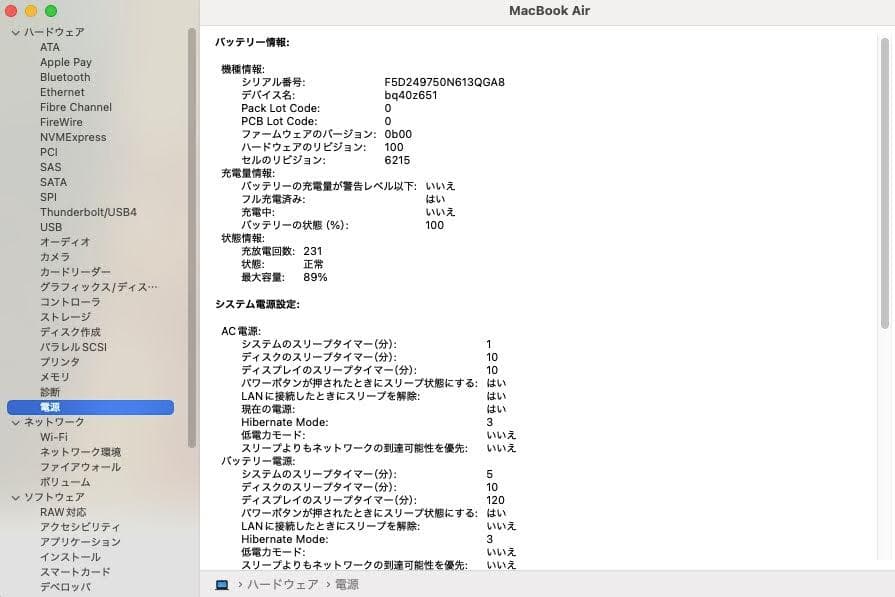Select グラフィックス/ディスプレイ in the sidebar
Screen dimensions: 895x597
coord(88,287)
